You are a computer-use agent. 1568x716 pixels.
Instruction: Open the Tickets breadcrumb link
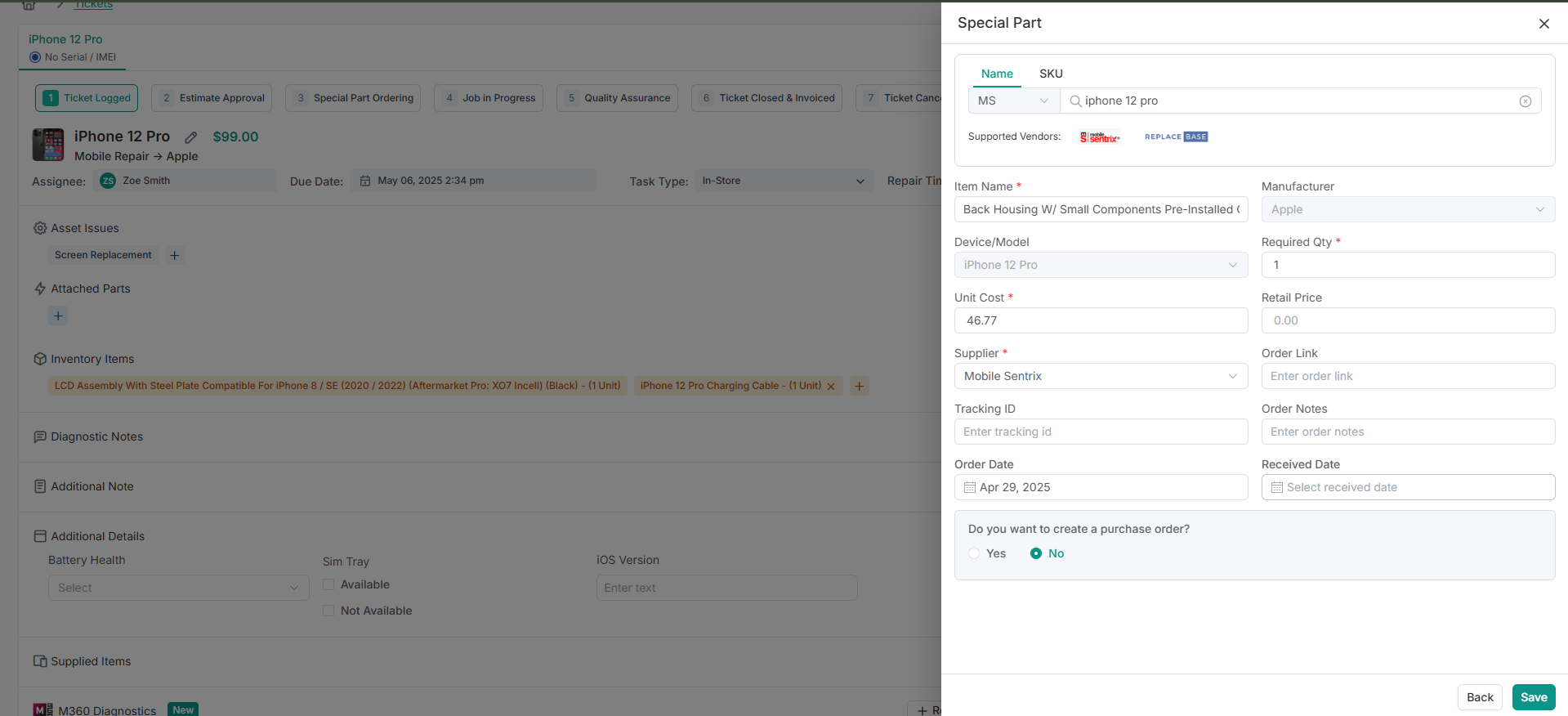94,4
